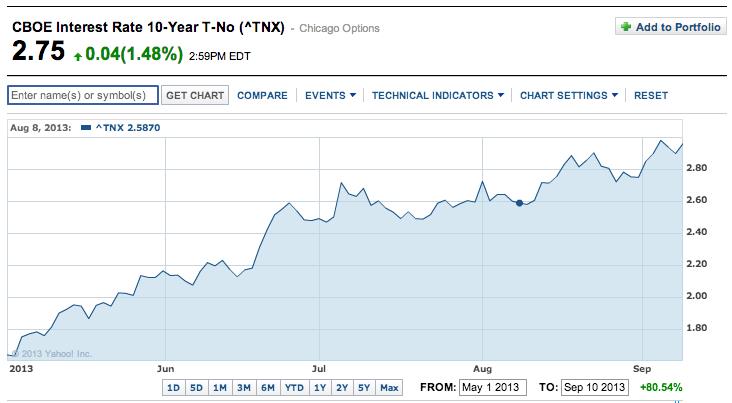Select the Max time range
The width and height of the screenshot is (732, 403).
tap(389, 388)
